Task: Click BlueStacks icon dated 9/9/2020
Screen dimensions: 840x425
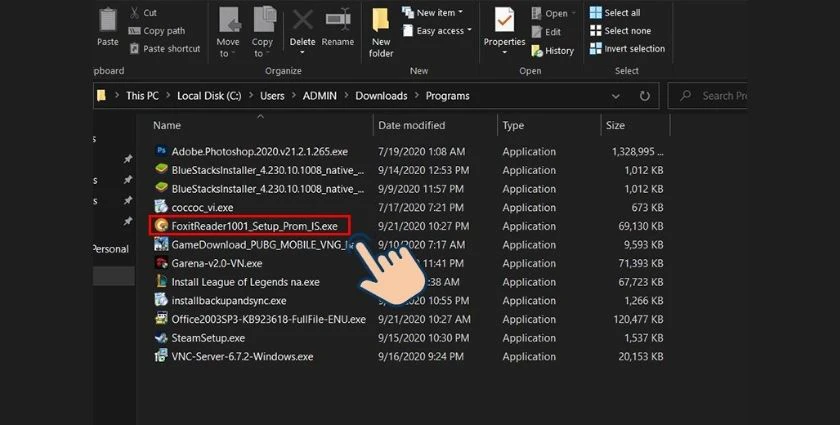Action: coord(161,188)
